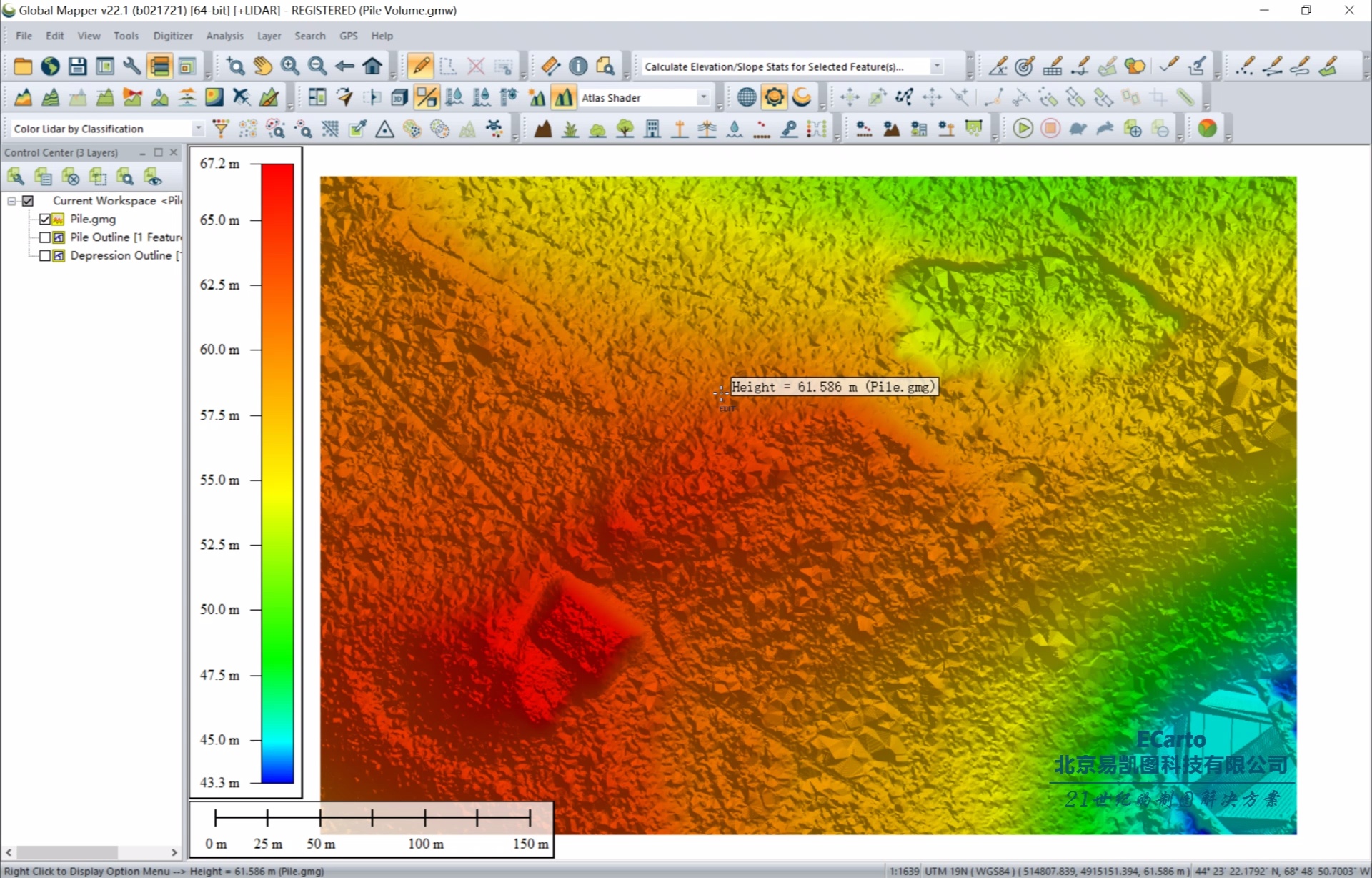Collapse the Current Workspace tree node

(x=12, y=201)
